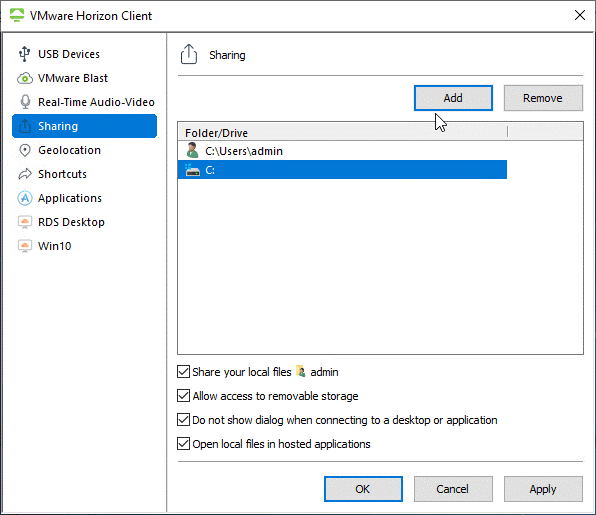Close the VMware Horizon Client dialog
This screenshot has width=596, height=515.
[x=580, y=16]
